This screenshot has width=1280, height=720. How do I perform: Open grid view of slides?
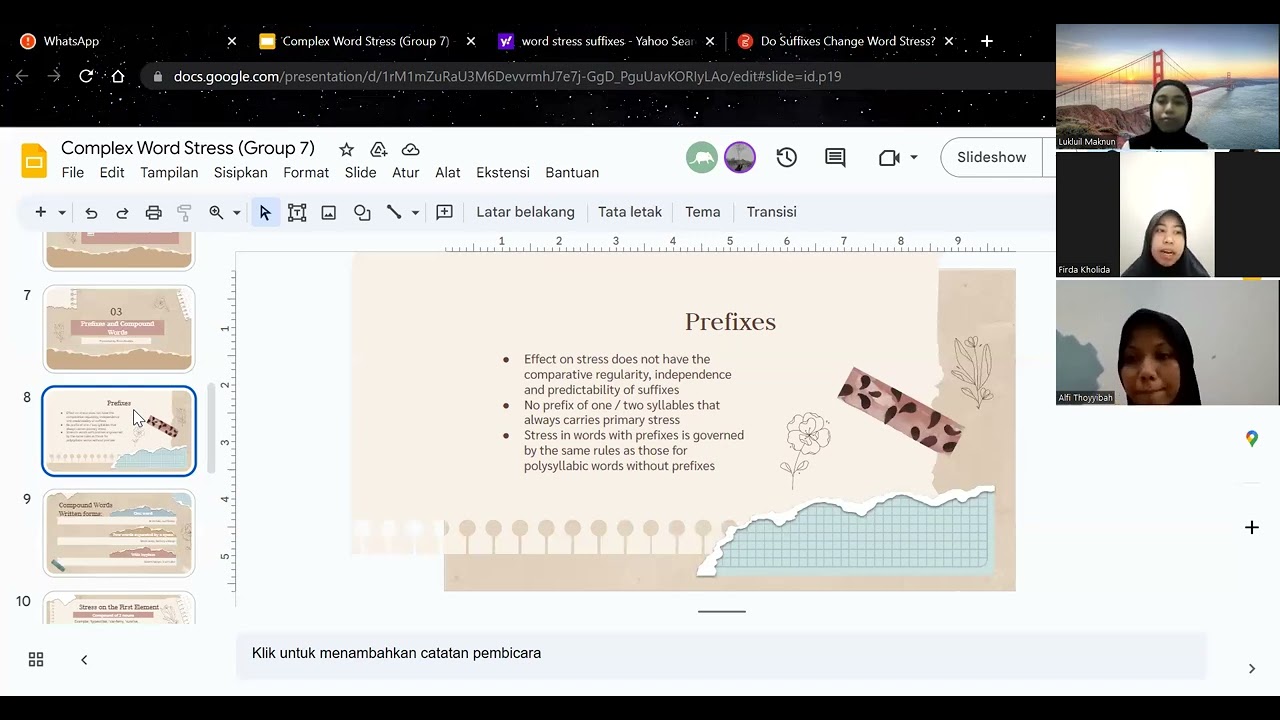click(x=36, y=659)
